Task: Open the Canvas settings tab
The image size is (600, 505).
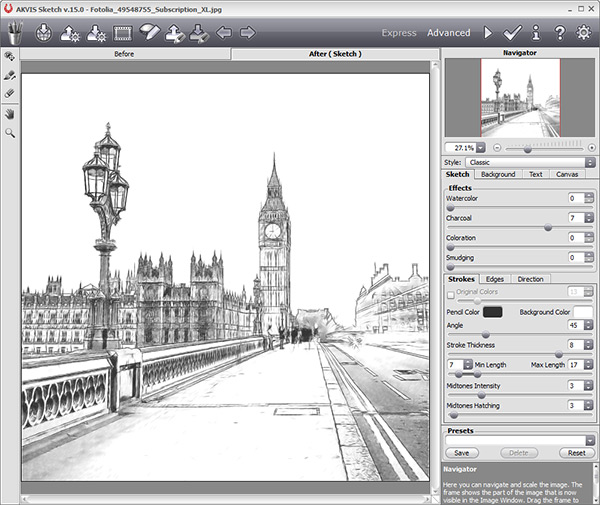Action: (567, 174)
